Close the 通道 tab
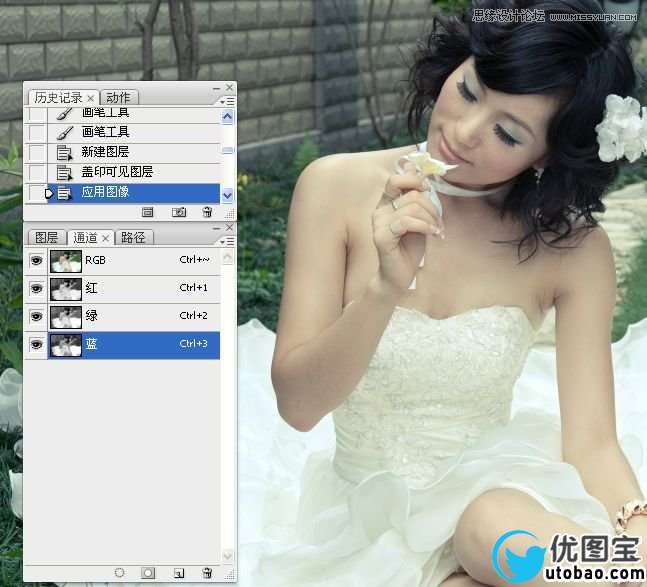This screenshot has width=647, height=587. coord(106,238)
